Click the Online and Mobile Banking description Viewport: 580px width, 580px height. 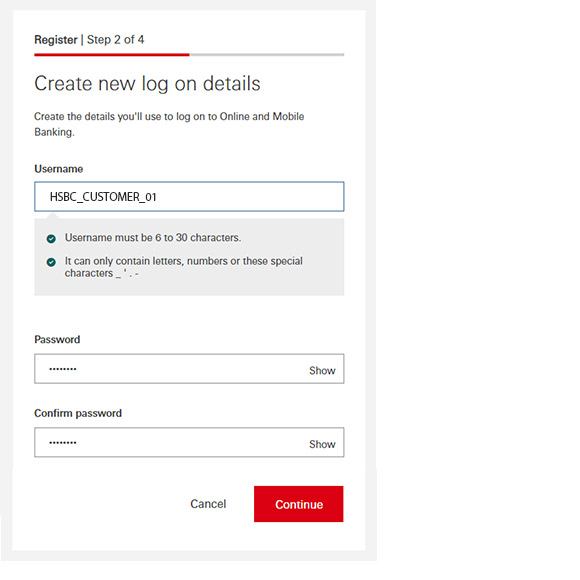pos(169,124)
